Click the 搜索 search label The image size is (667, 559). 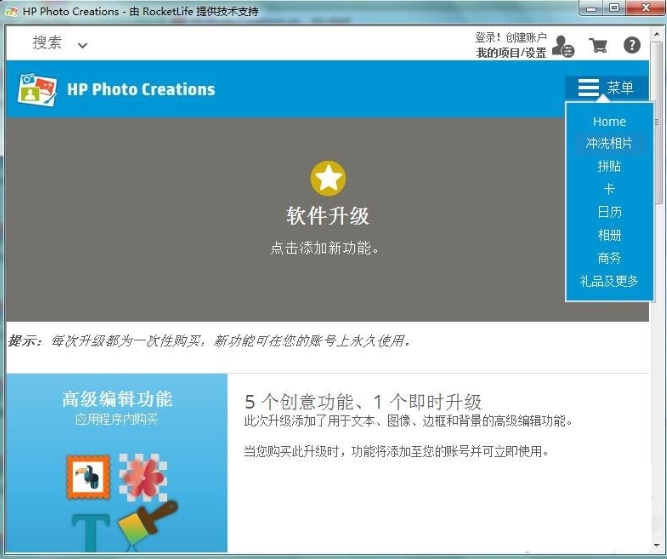tap(47, 43)
